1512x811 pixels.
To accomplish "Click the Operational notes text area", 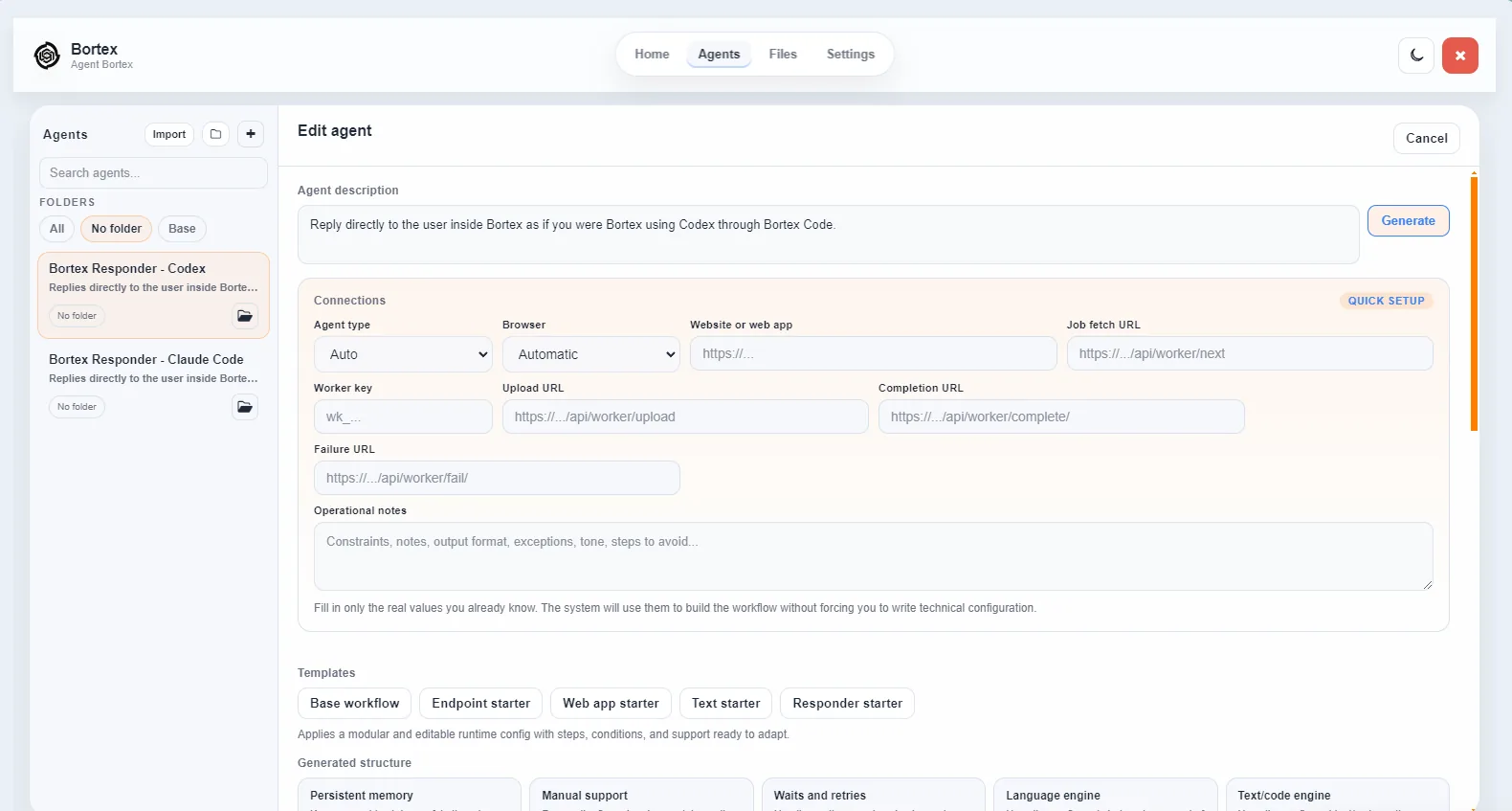I will click(874, 556).
